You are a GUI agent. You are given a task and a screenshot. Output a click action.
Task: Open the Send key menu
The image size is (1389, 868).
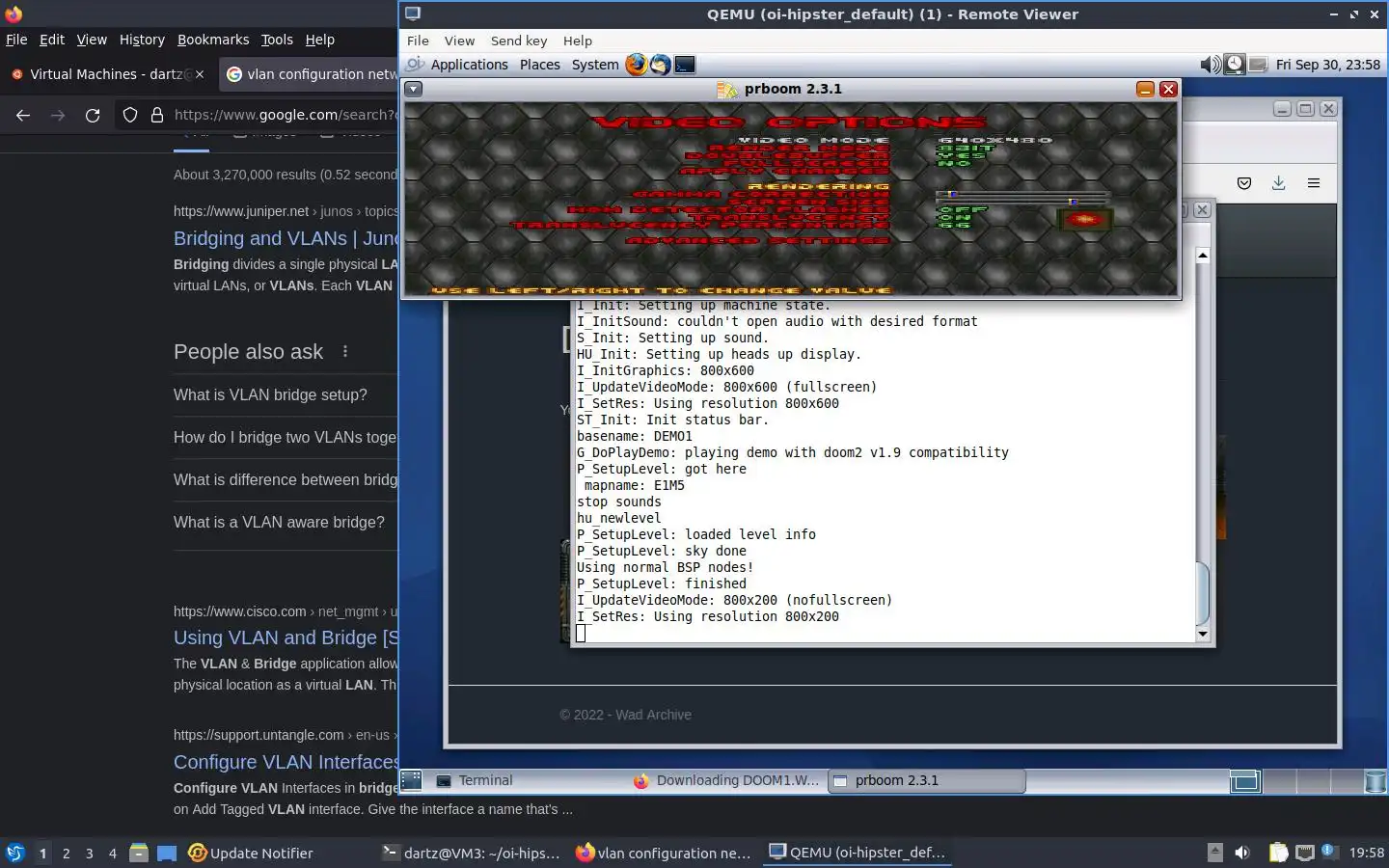pyautogui.click(x=519, y=41)
